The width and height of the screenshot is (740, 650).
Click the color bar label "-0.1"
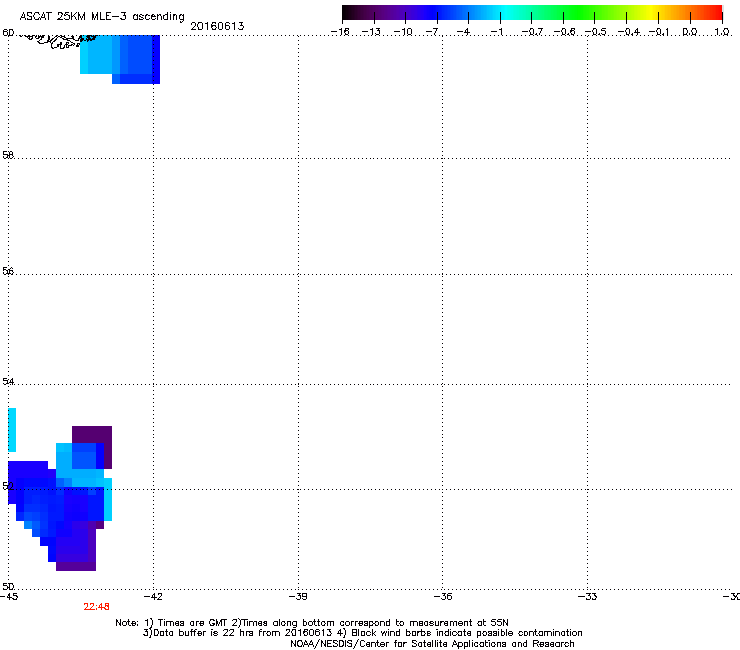(658, 32)
